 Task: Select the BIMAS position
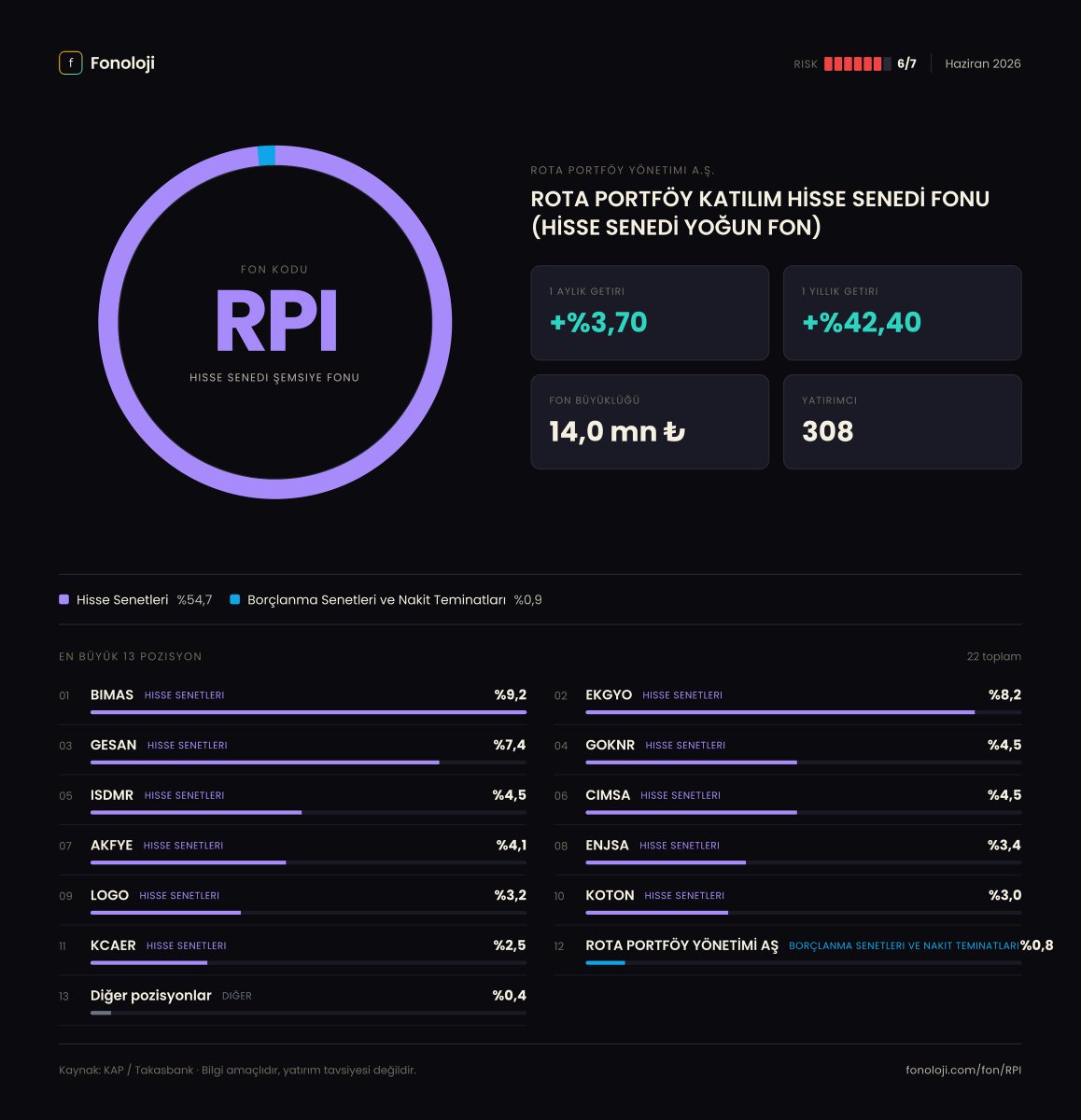point(292,700)
